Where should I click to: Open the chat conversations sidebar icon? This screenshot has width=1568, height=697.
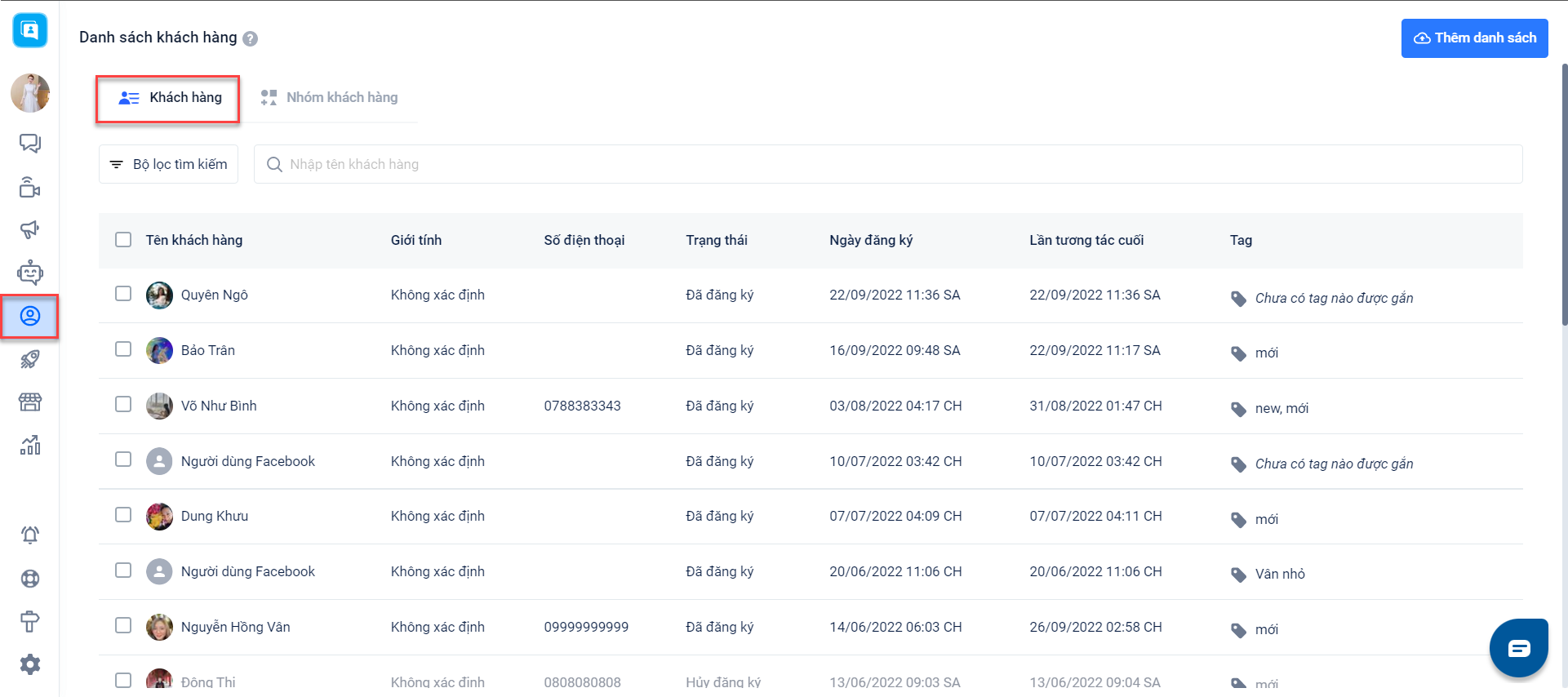[30, 144]
